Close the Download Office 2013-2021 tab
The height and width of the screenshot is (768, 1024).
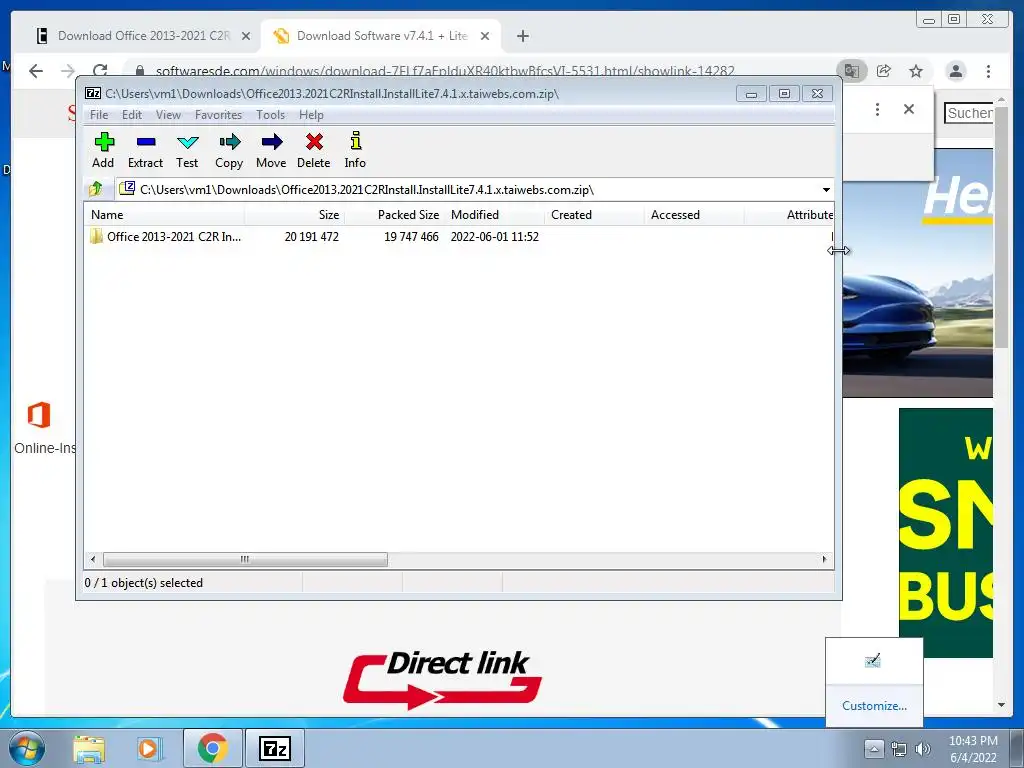[246, 37]
